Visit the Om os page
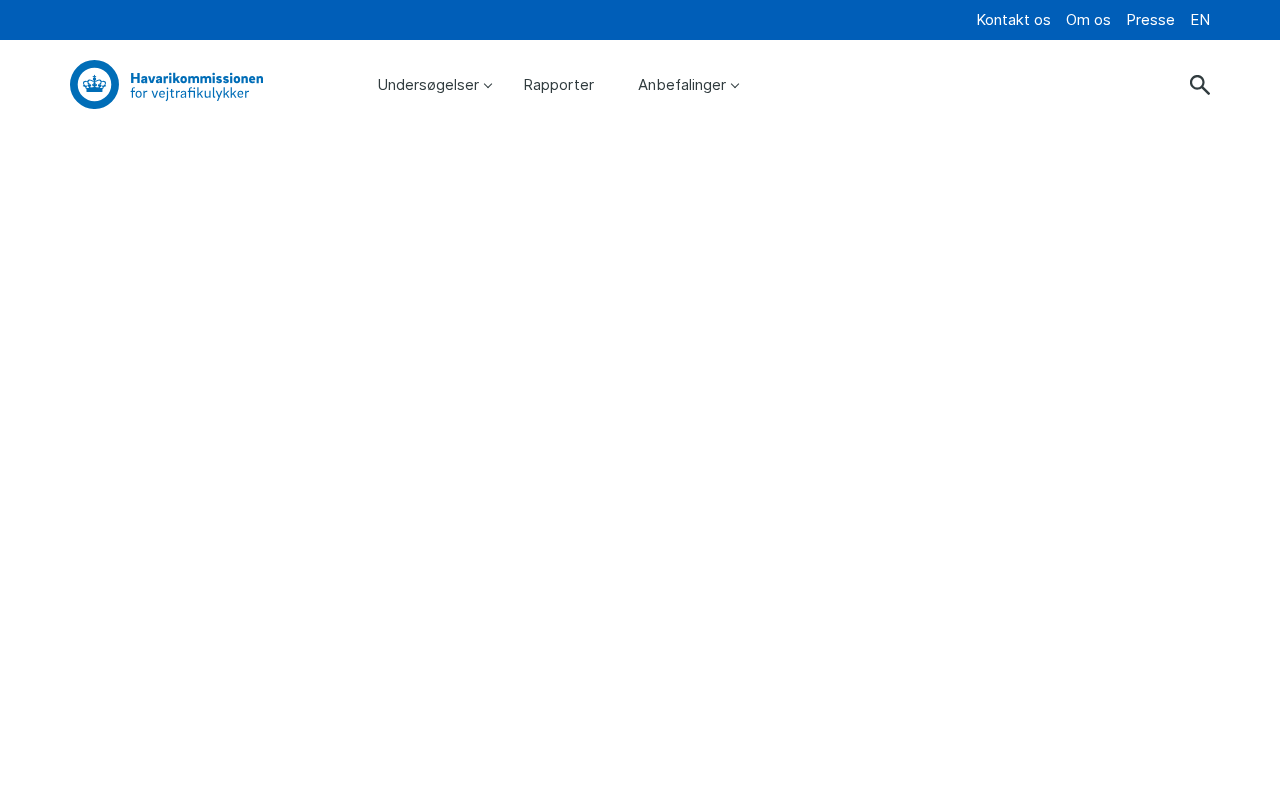Screen dimensions: 1280x800 (1088, 20)
